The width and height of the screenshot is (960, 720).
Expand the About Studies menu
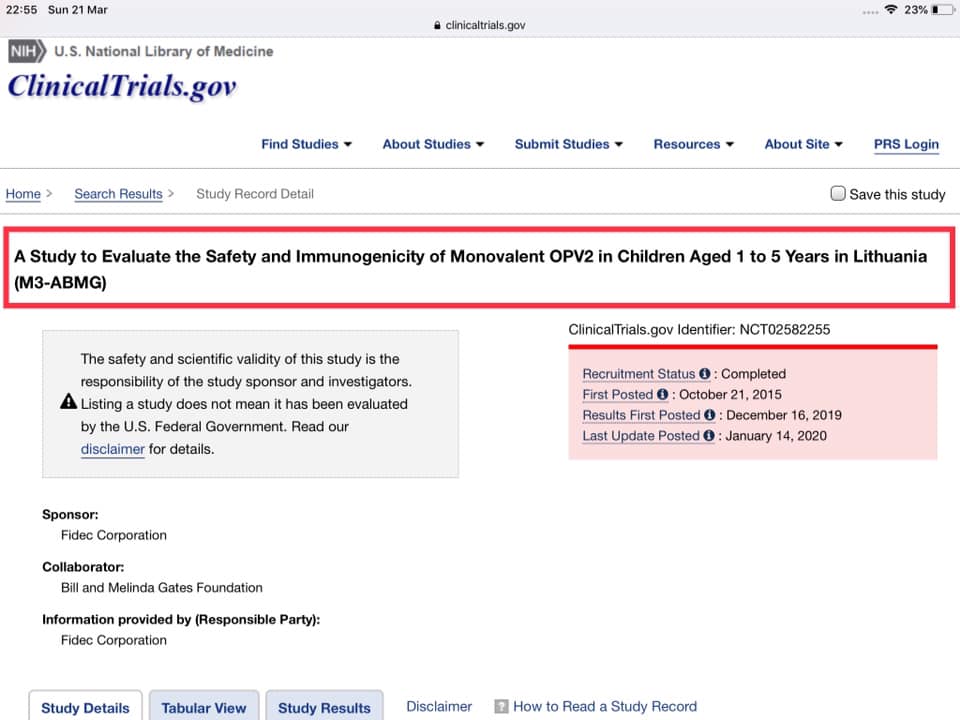(x=433, y=144)
